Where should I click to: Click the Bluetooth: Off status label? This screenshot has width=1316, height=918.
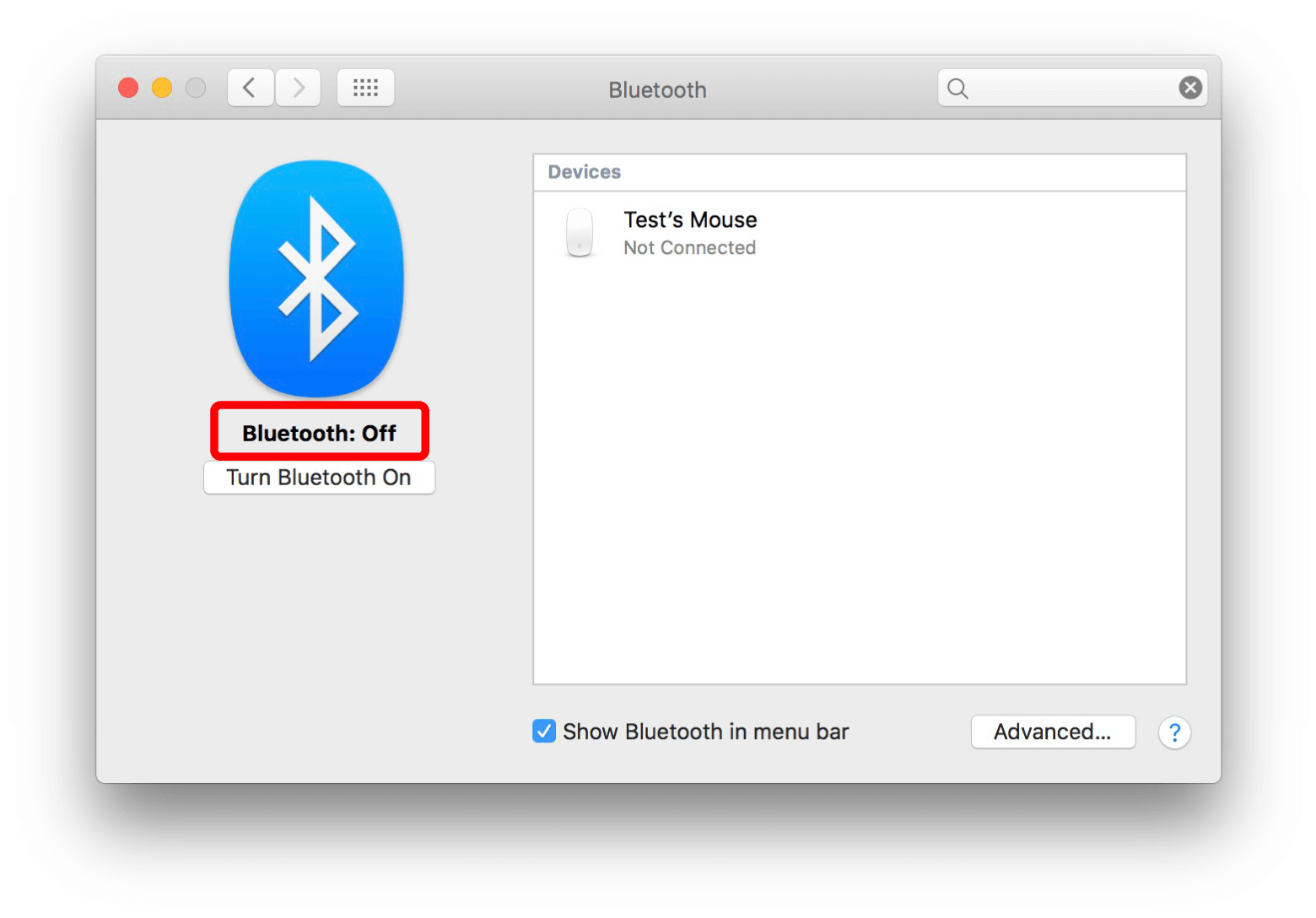click(319, 433)
